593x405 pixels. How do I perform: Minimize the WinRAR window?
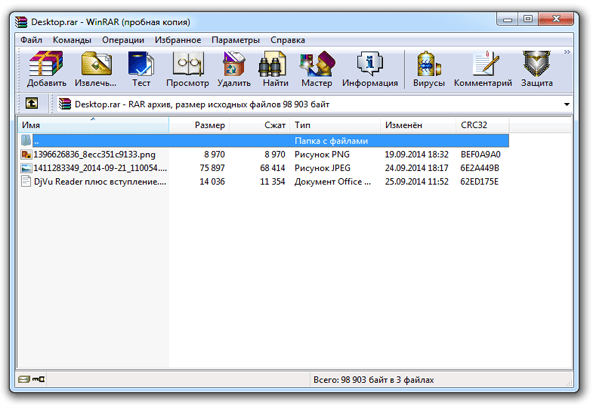coord(508,19)
